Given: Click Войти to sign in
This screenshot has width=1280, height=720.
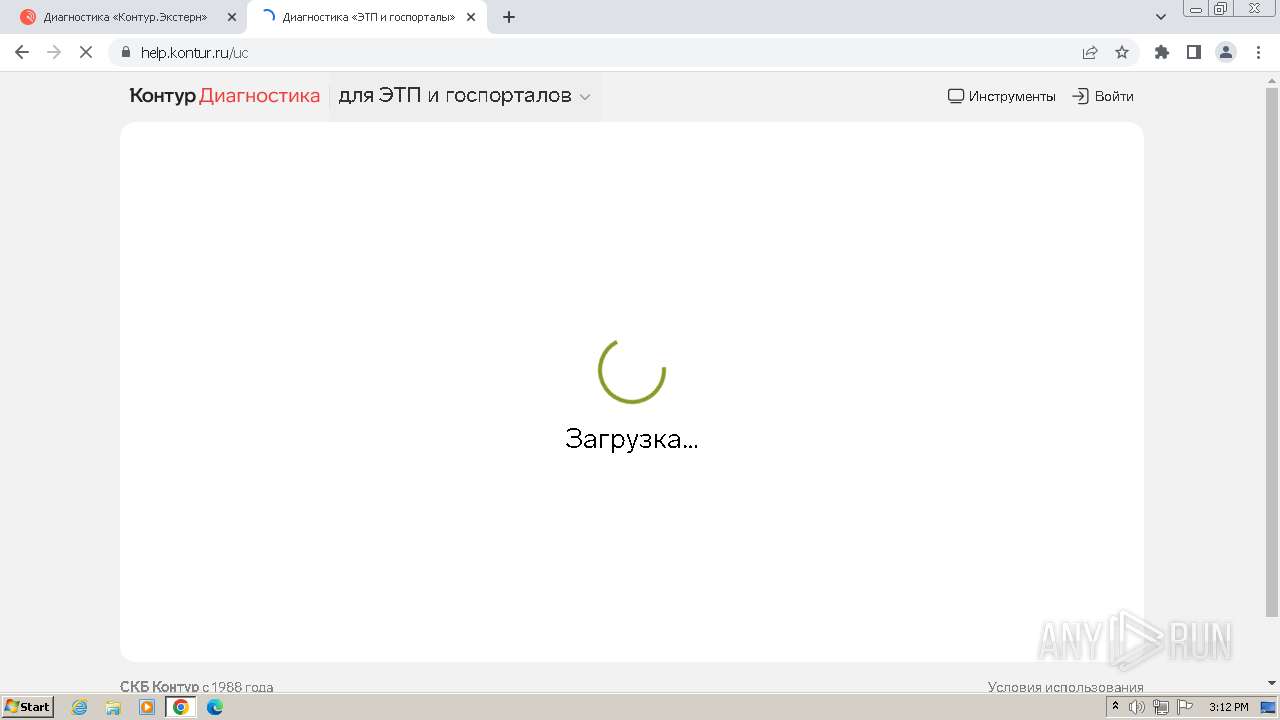Looking at the screenshot, I should point(1103,96).
